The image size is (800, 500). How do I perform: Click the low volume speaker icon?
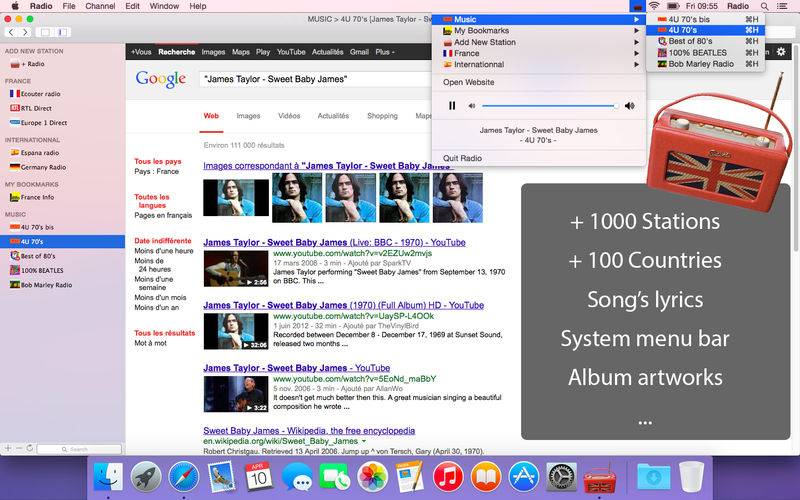point(472,106)
